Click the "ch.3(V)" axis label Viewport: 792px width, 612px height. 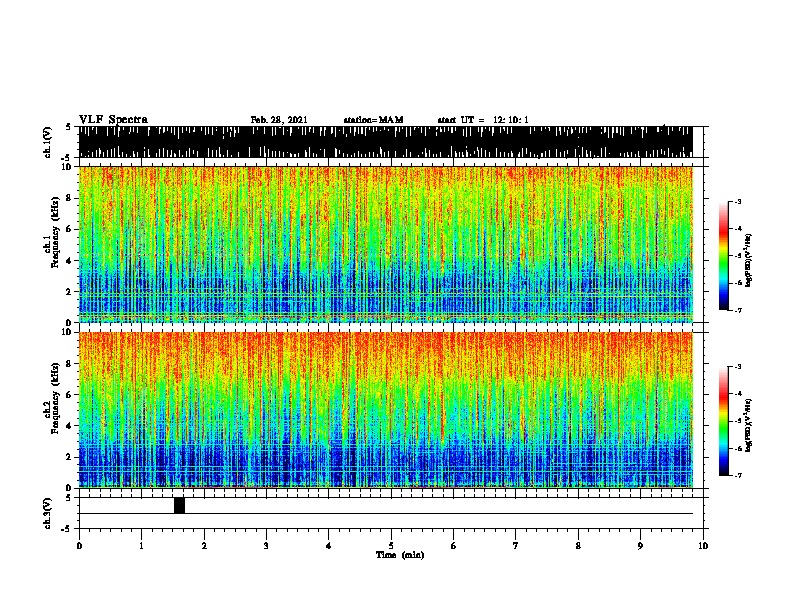pyautogui.click(x=47, y=513)
